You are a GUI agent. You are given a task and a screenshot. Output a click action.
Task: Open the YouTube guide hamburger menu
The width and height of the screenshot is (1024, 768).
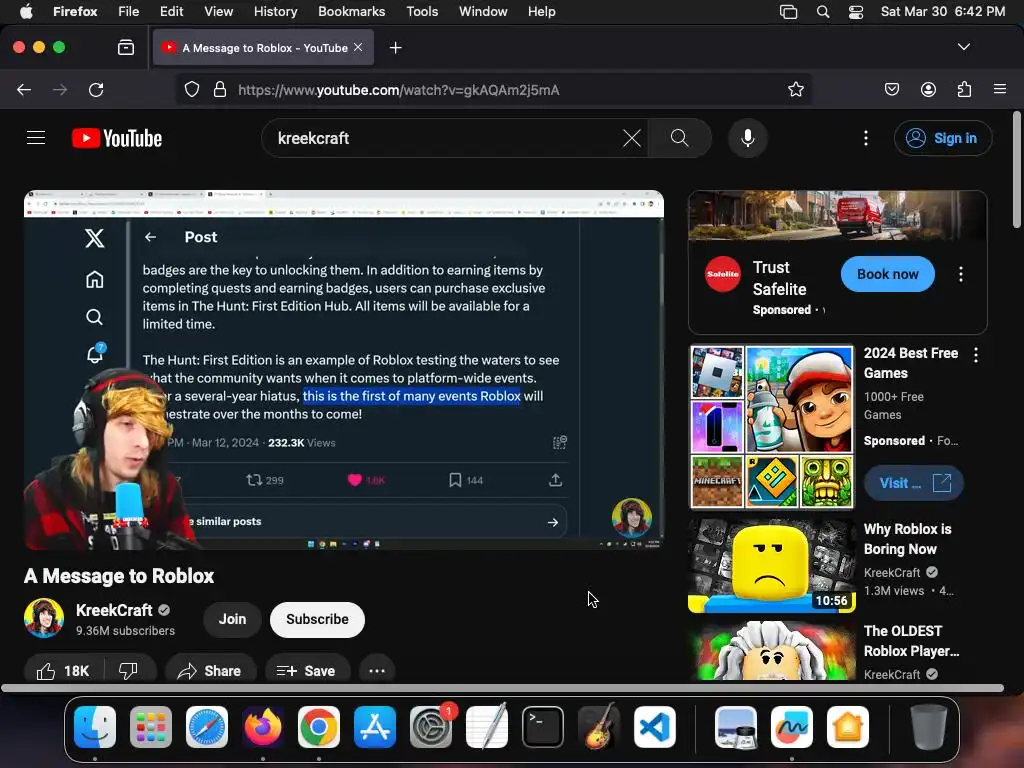36,138
